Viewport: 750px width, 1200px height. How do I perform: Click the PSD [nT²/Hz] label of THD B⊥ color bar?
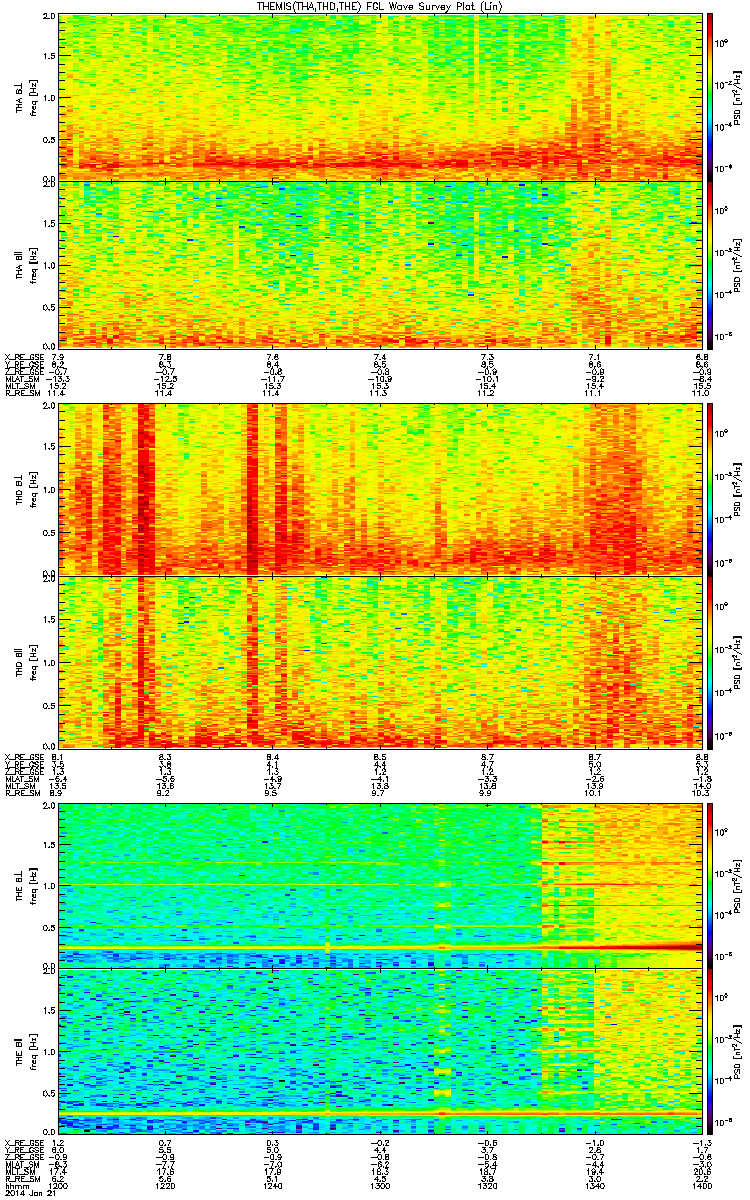tap(738, 490)
